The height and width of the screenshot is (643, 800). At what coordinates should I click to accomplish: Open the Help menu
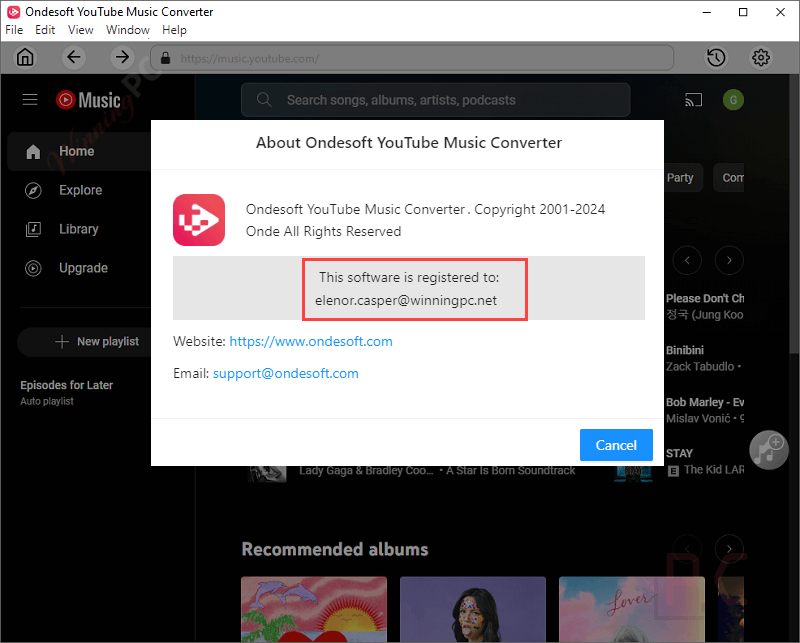pos(174,30)
